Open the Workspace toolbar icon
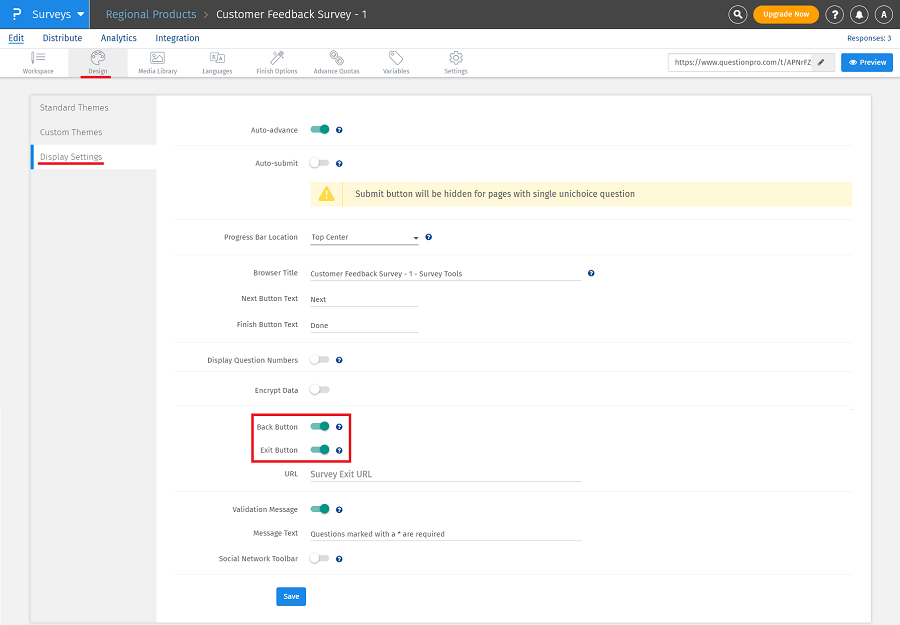The image size is (900, 625). coord(38,62)
